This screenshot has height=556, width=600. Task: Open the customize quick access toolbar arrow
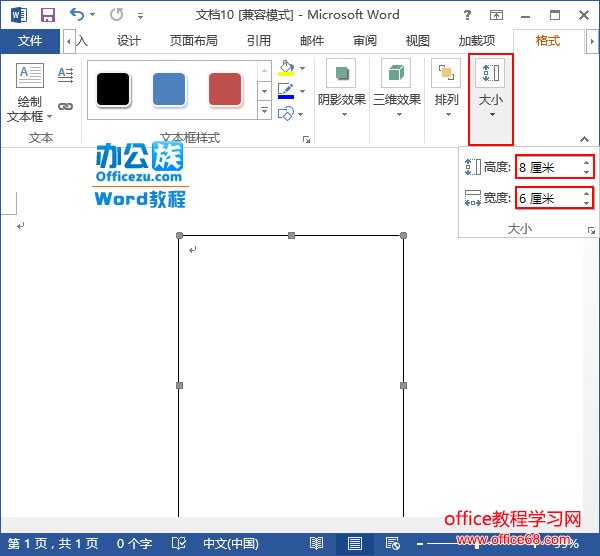click(x=140, y=16)
